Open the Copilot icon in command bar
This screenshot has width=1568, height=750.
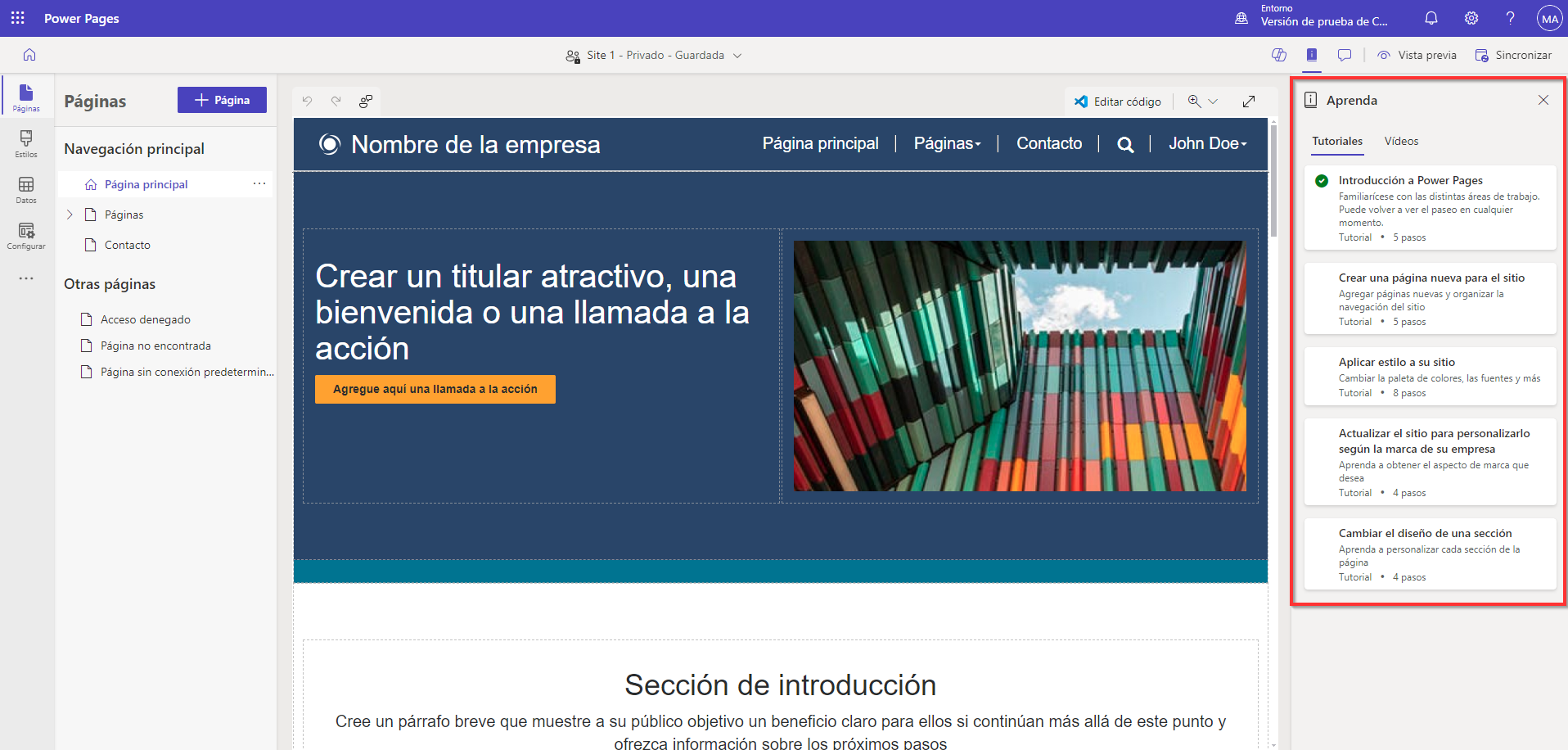[x=1279, y=55]
